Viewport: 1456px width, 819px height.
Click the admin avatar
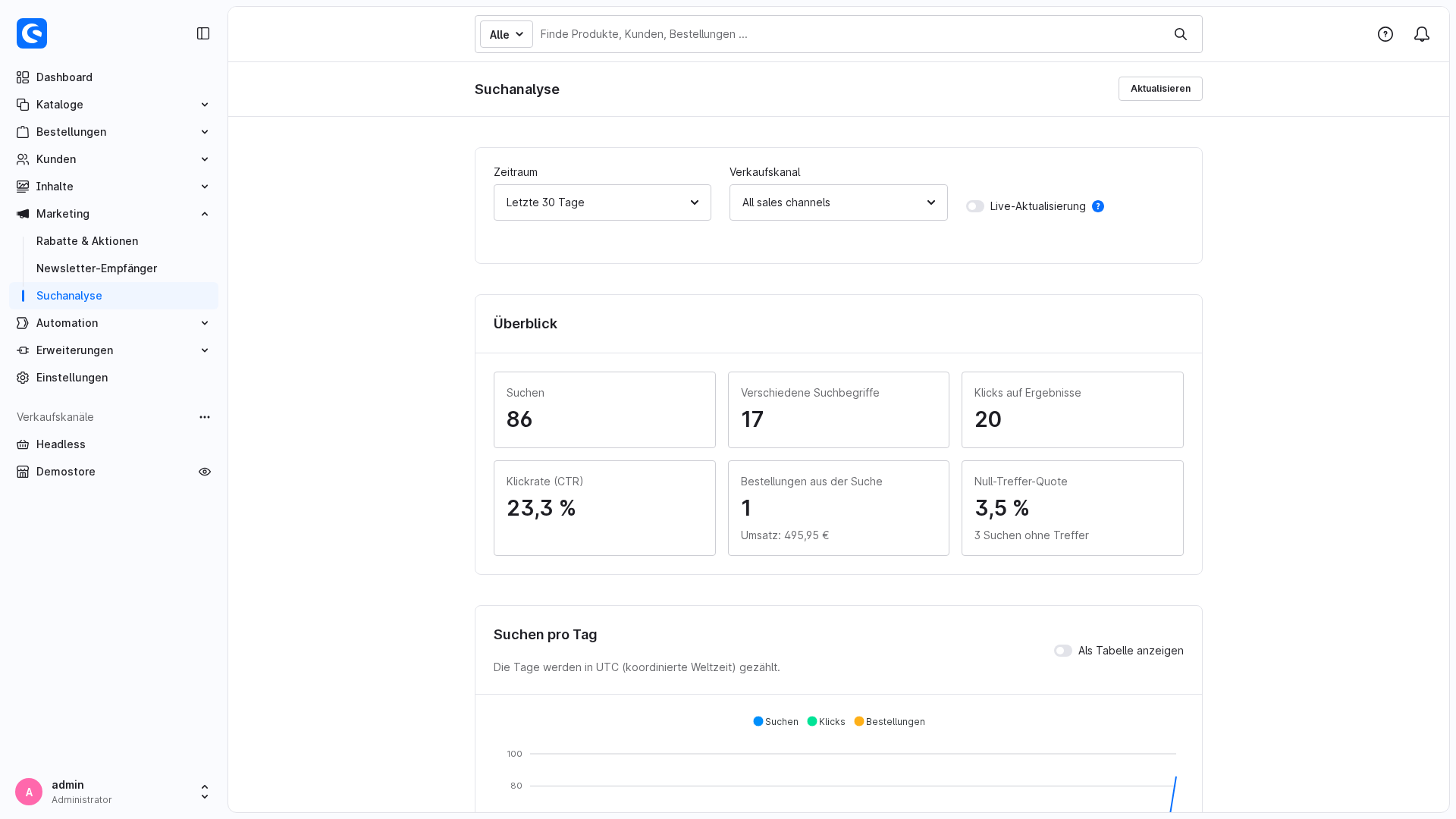tap(29, 792)
